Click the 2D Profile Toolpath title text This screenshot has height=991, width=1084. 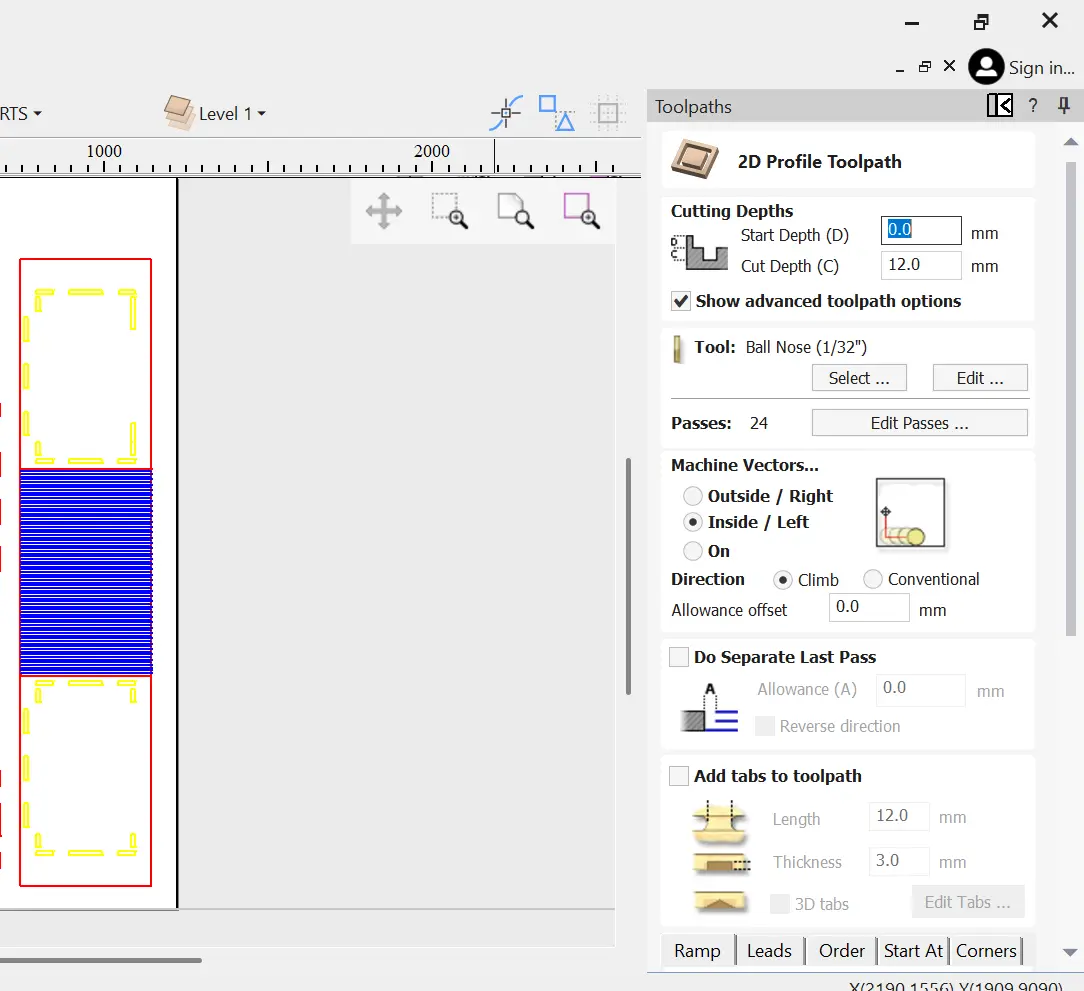pyautogui.click(x=819, y=162)
